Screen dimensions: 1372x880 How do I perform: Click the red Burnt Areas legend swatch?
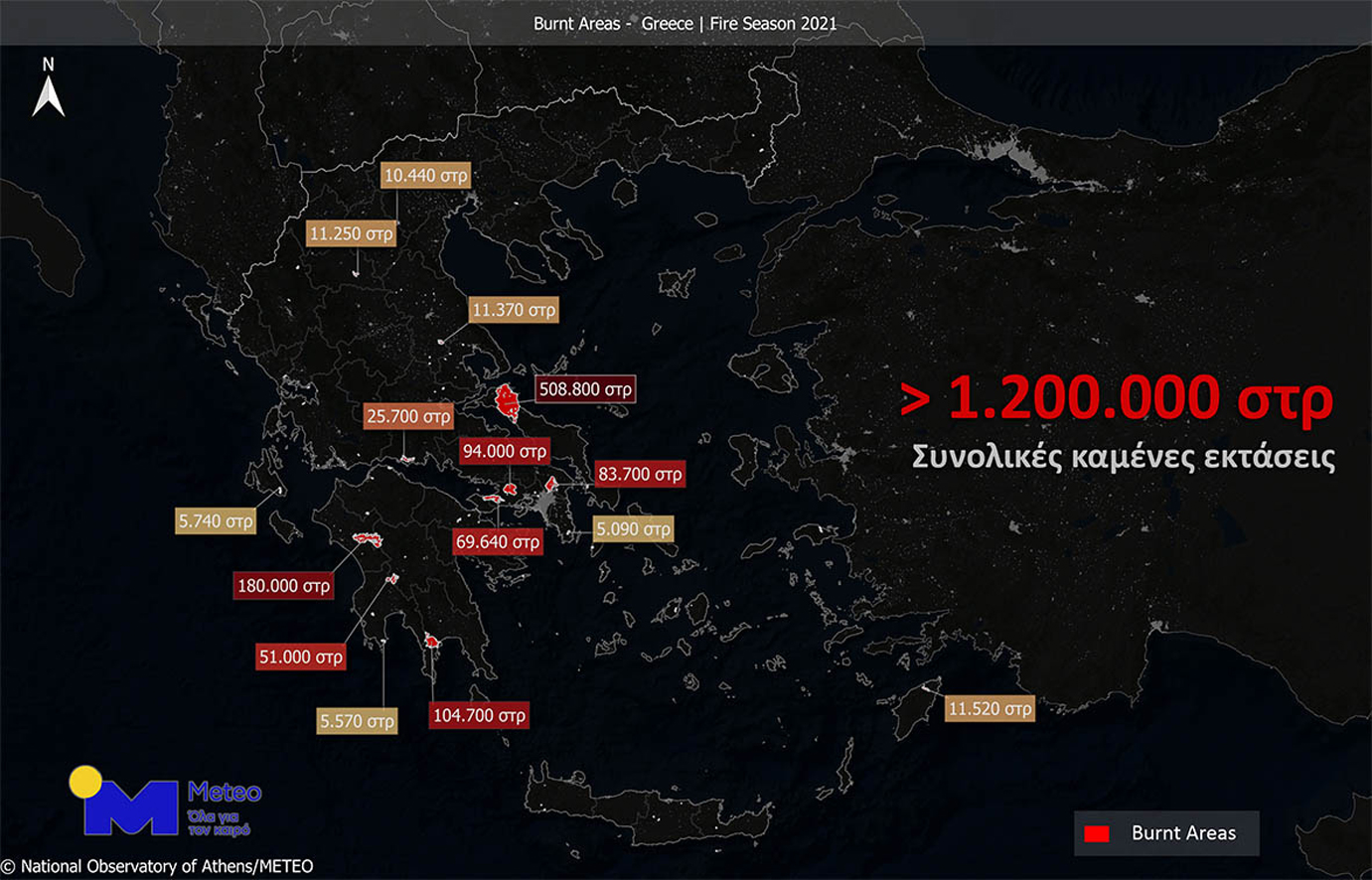[1097, 833]
